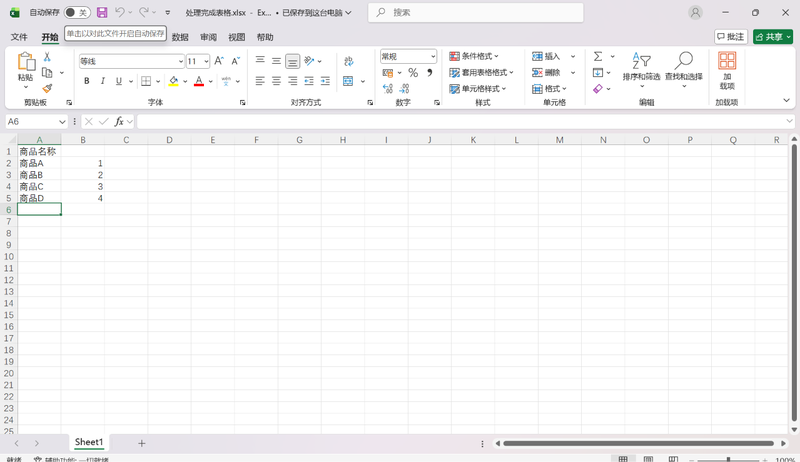Click the 插入 insert cells button
This screenshot has width=800, height=462.
[x=546, y=56]
